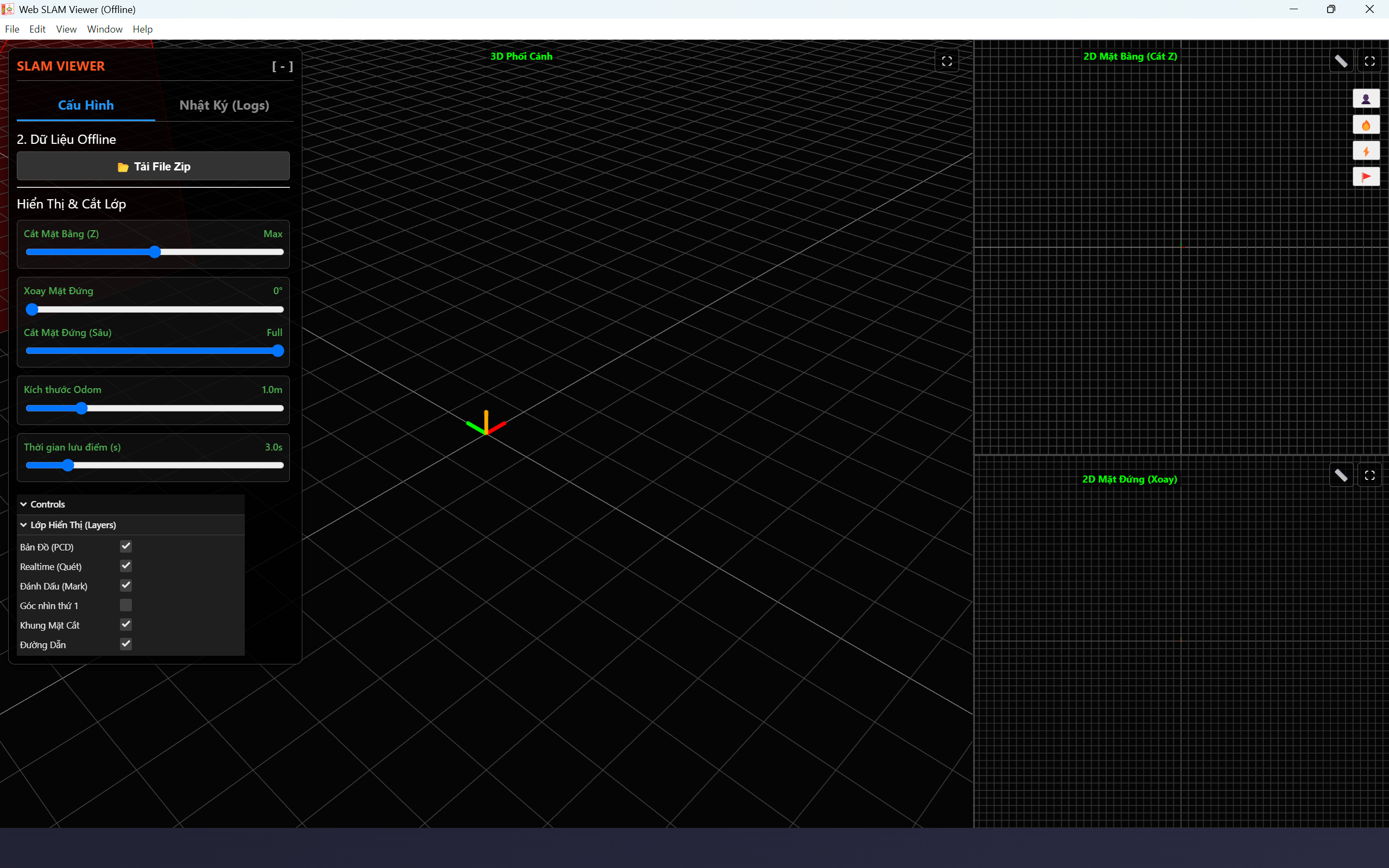Switch to the Nhật Ký (Logs) tab
Image resolution: width=1389 pixels, height=868 pixels.
click(x=224, y=106)
